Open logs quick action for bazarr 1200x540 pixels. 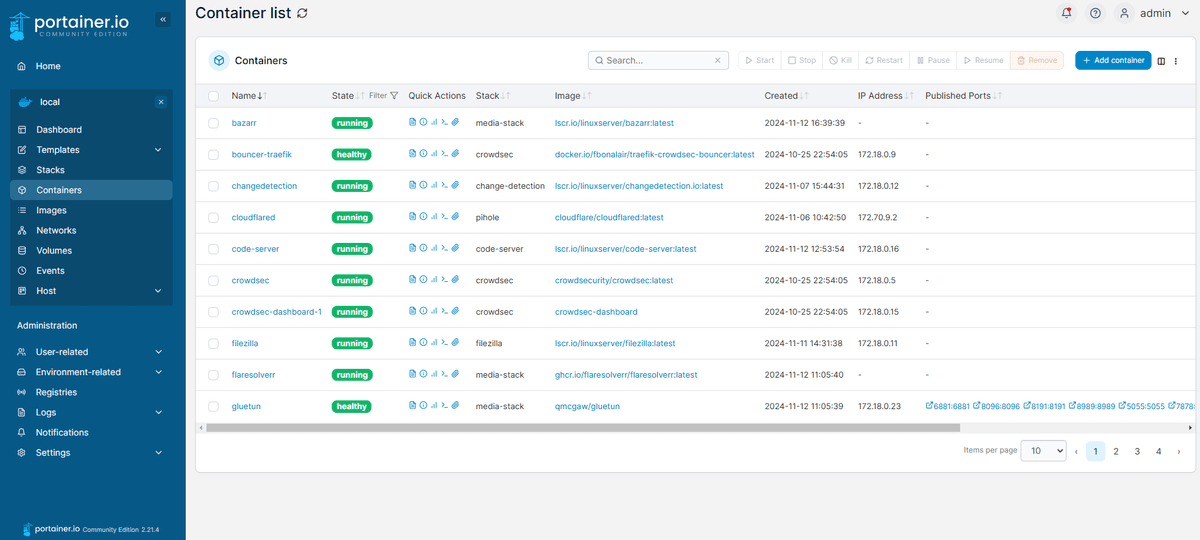[413, 123]
